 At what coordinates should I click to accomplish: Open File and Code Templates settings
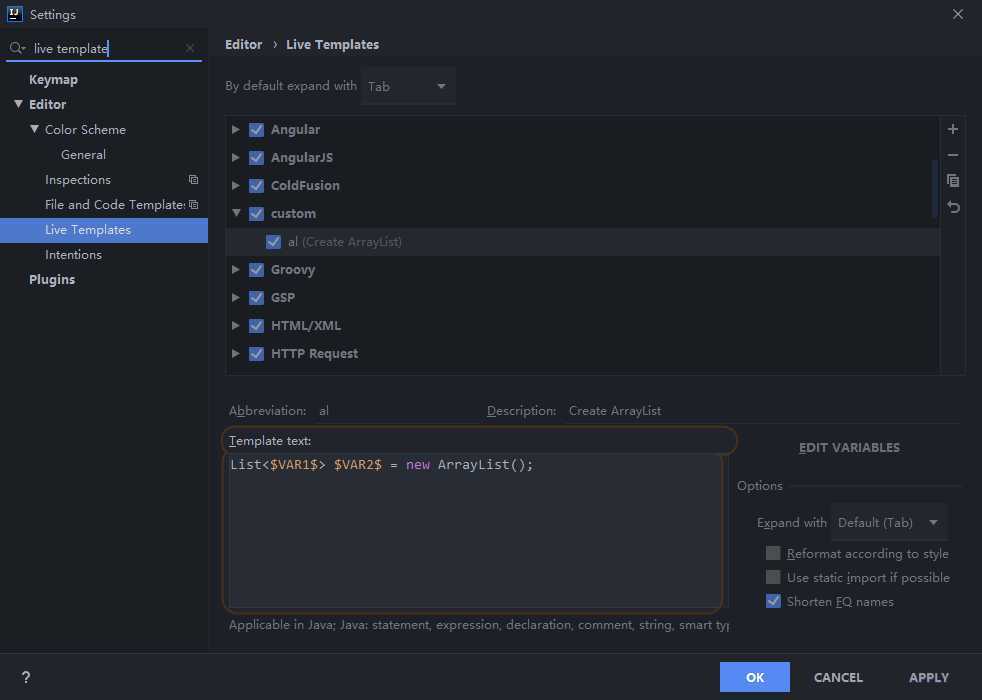(115, 205)
